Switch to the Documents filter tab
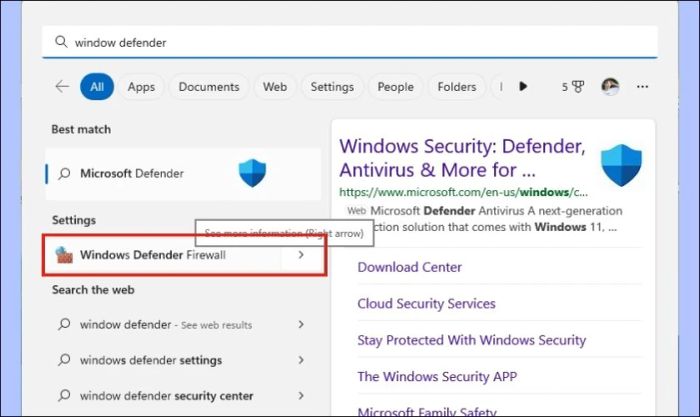This screenshot has height=417, width=700. (x=209, y=87)
